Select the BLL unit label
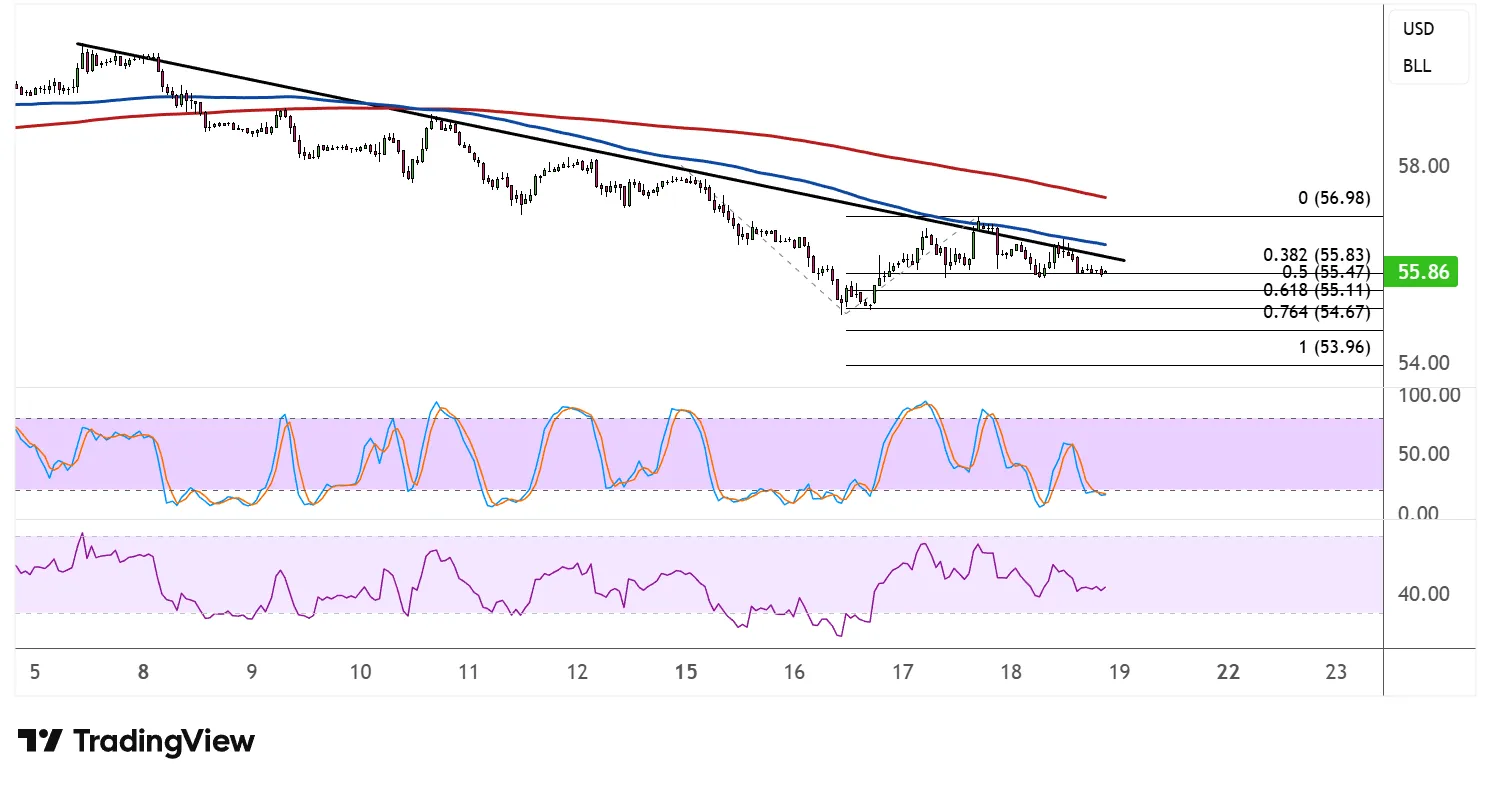Screen dimensions: 1491x786 click(x=1417, y=66)
